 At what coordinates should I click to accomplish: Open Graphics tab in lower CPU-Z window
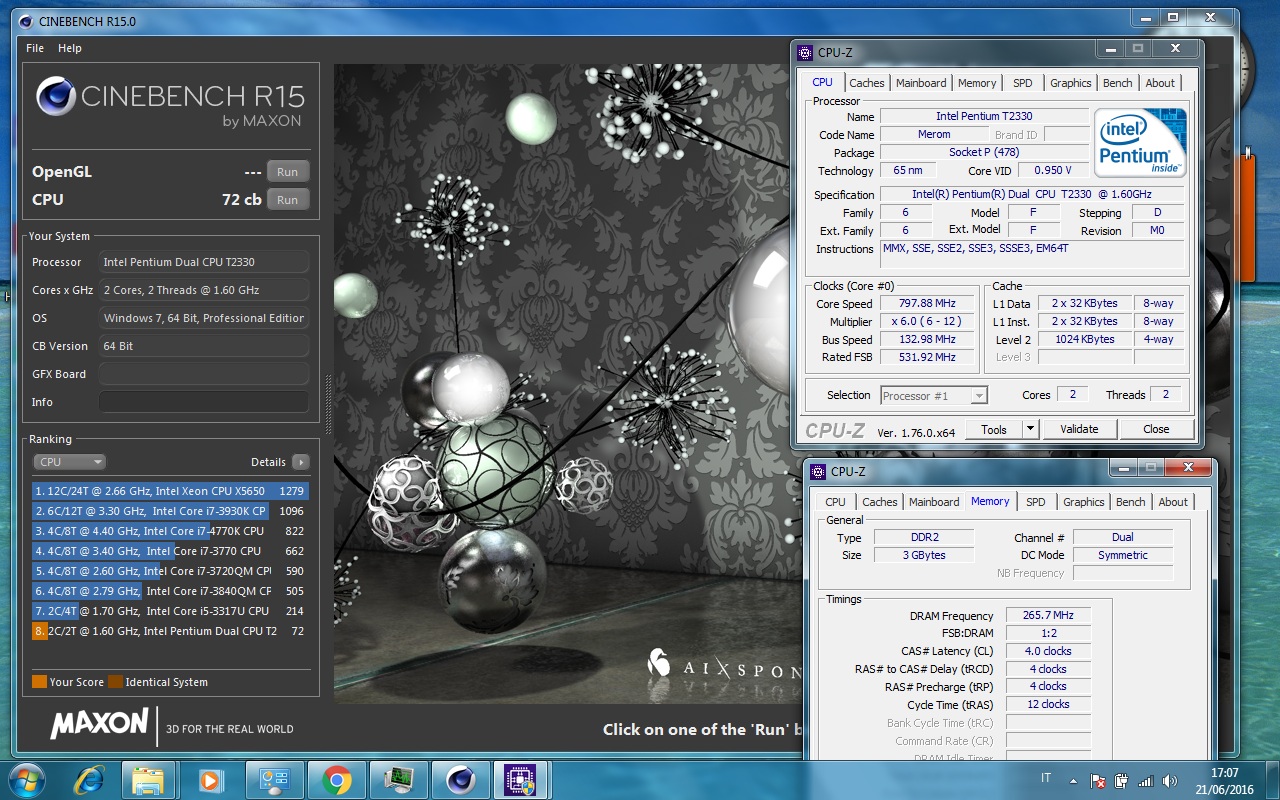pyautogui.click(x=1084, y=502)
